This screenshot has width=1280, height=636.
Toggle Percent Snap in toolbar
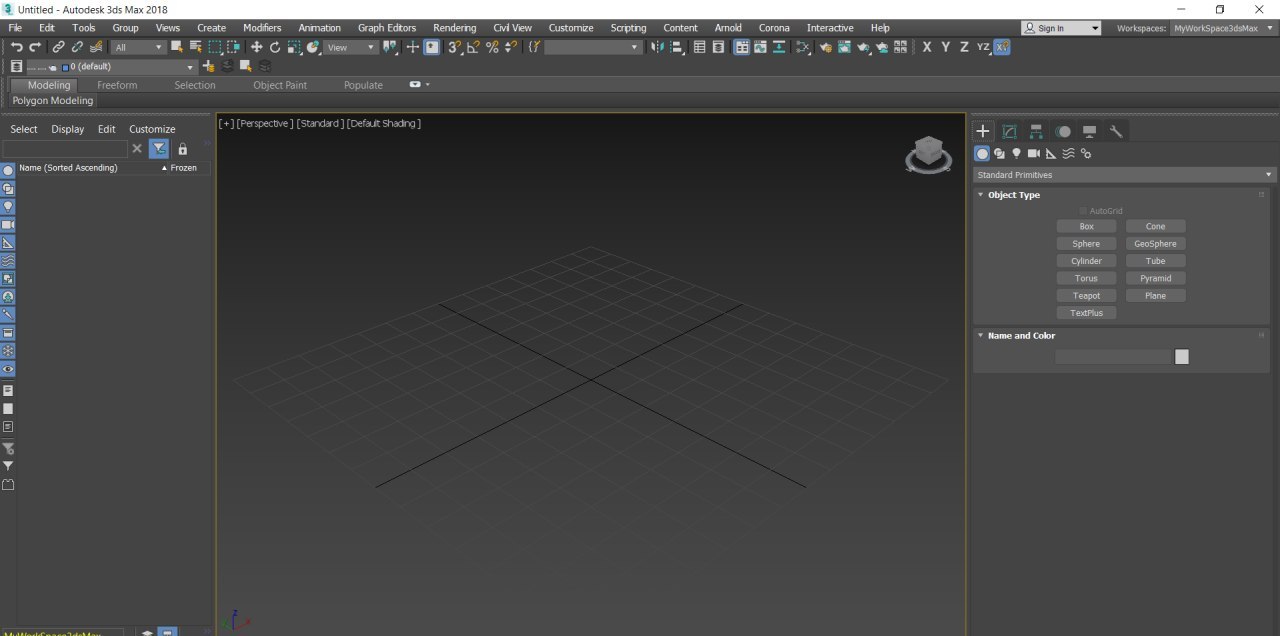492,47
